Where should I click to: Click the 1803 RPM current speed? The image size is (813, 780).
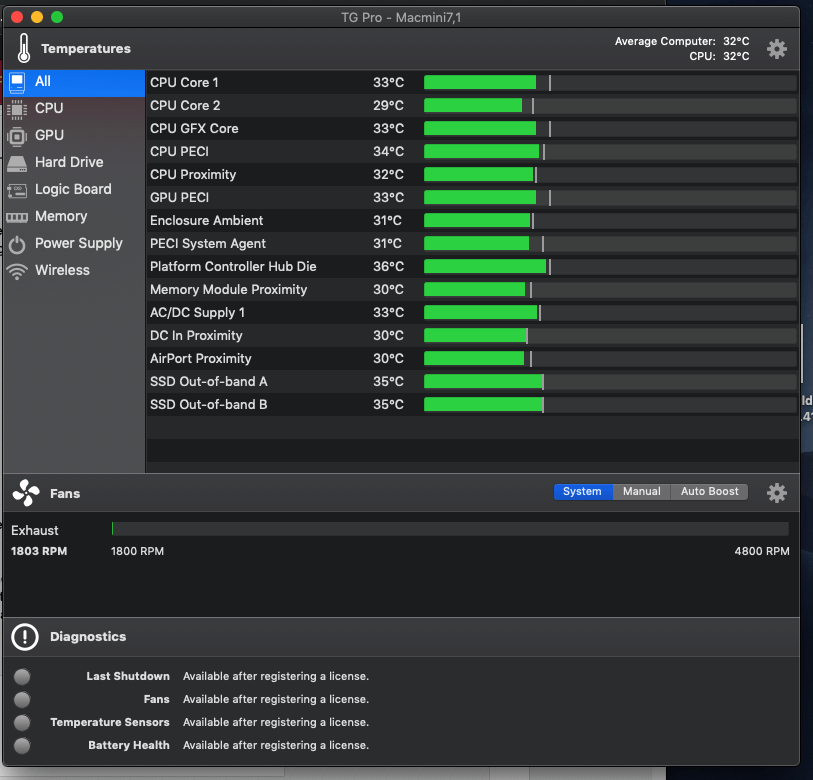[x=39, y=551]
